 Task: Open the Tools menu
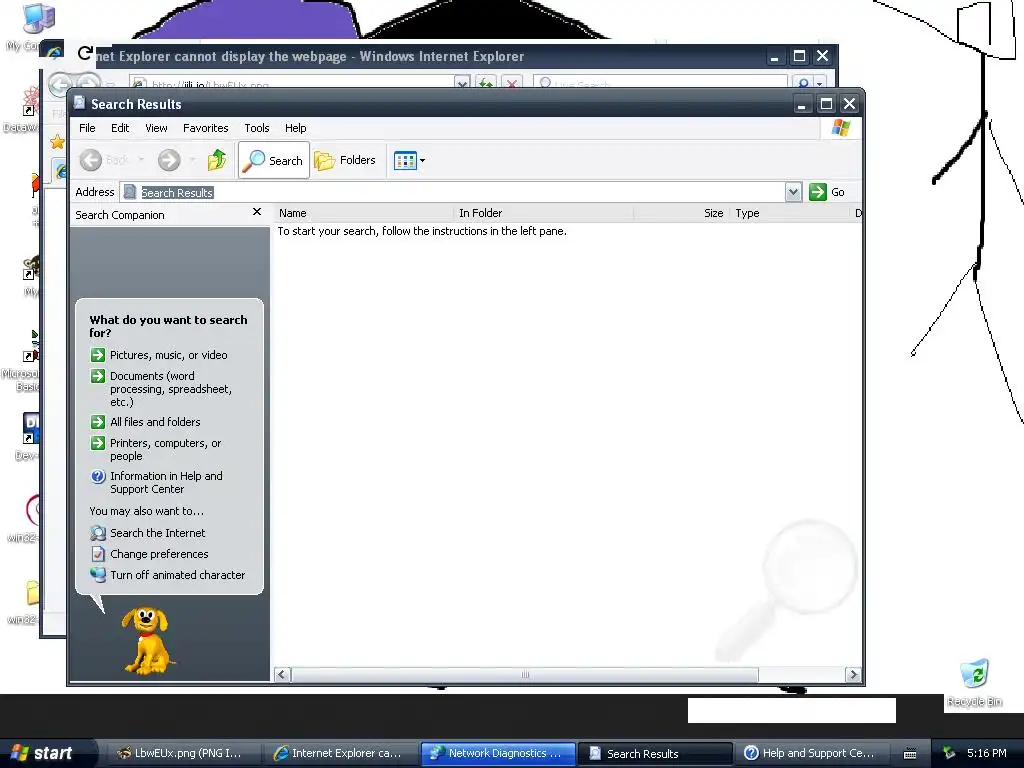pos(257,128)
